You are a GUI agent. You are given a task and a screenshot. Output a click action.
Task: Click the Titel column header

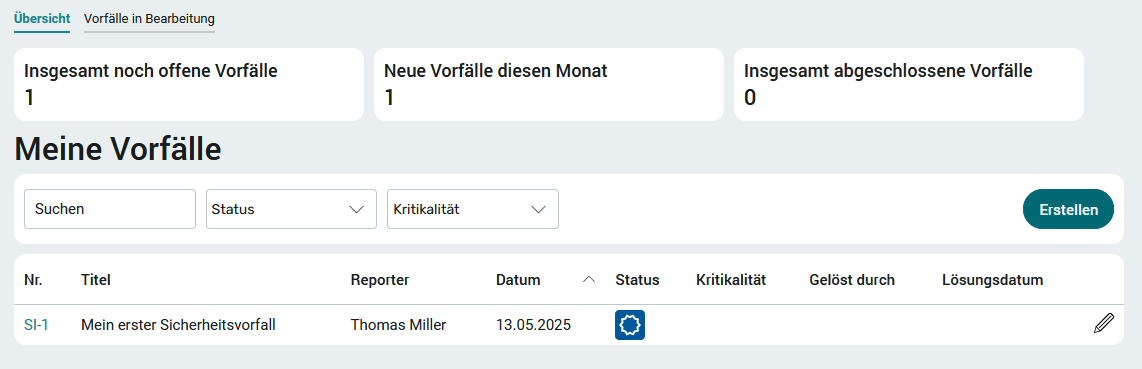(95, 280)
